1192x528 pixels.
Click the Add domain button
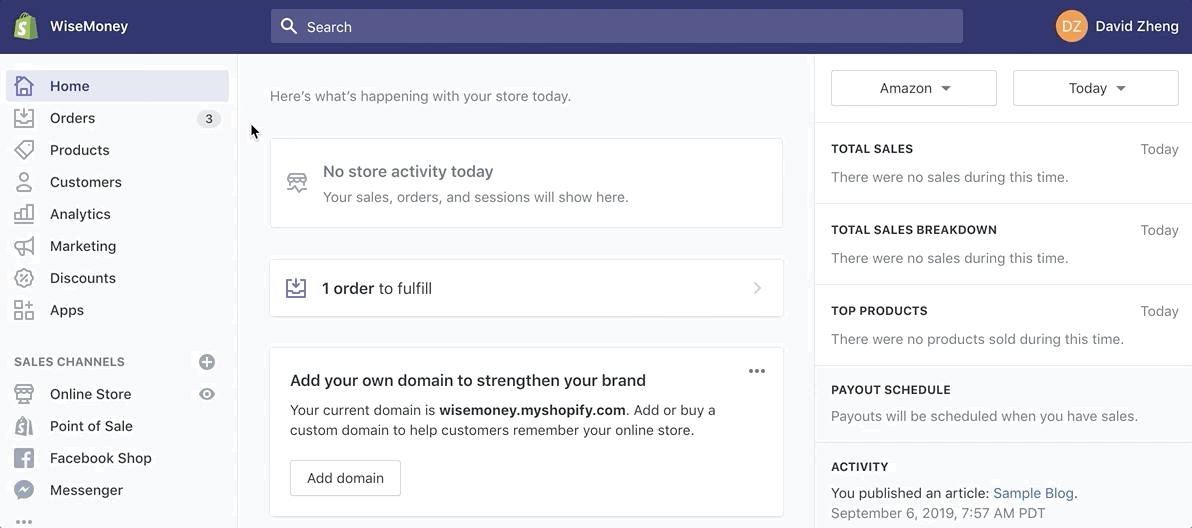click(x=345, y=478)
